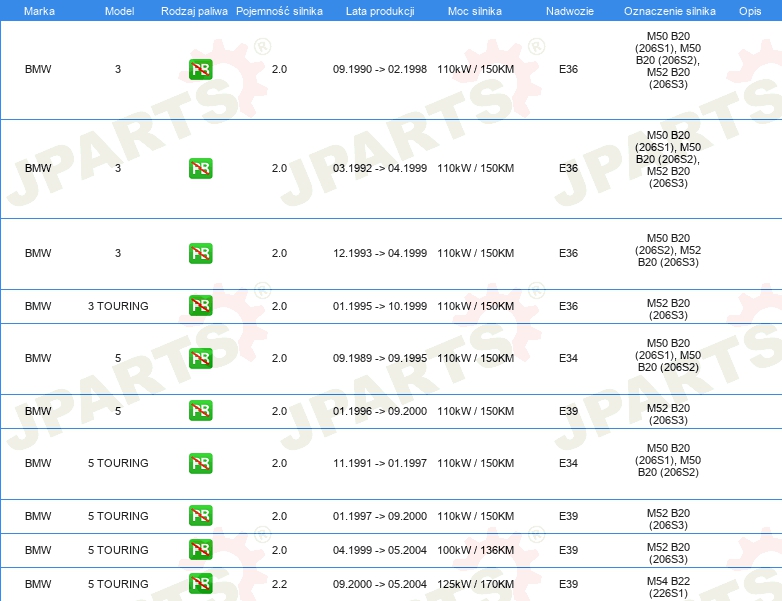This screenshot has height=601, width=782.
Task: Click the Rodzaj paliwa column header
Action: click(194, 10)
